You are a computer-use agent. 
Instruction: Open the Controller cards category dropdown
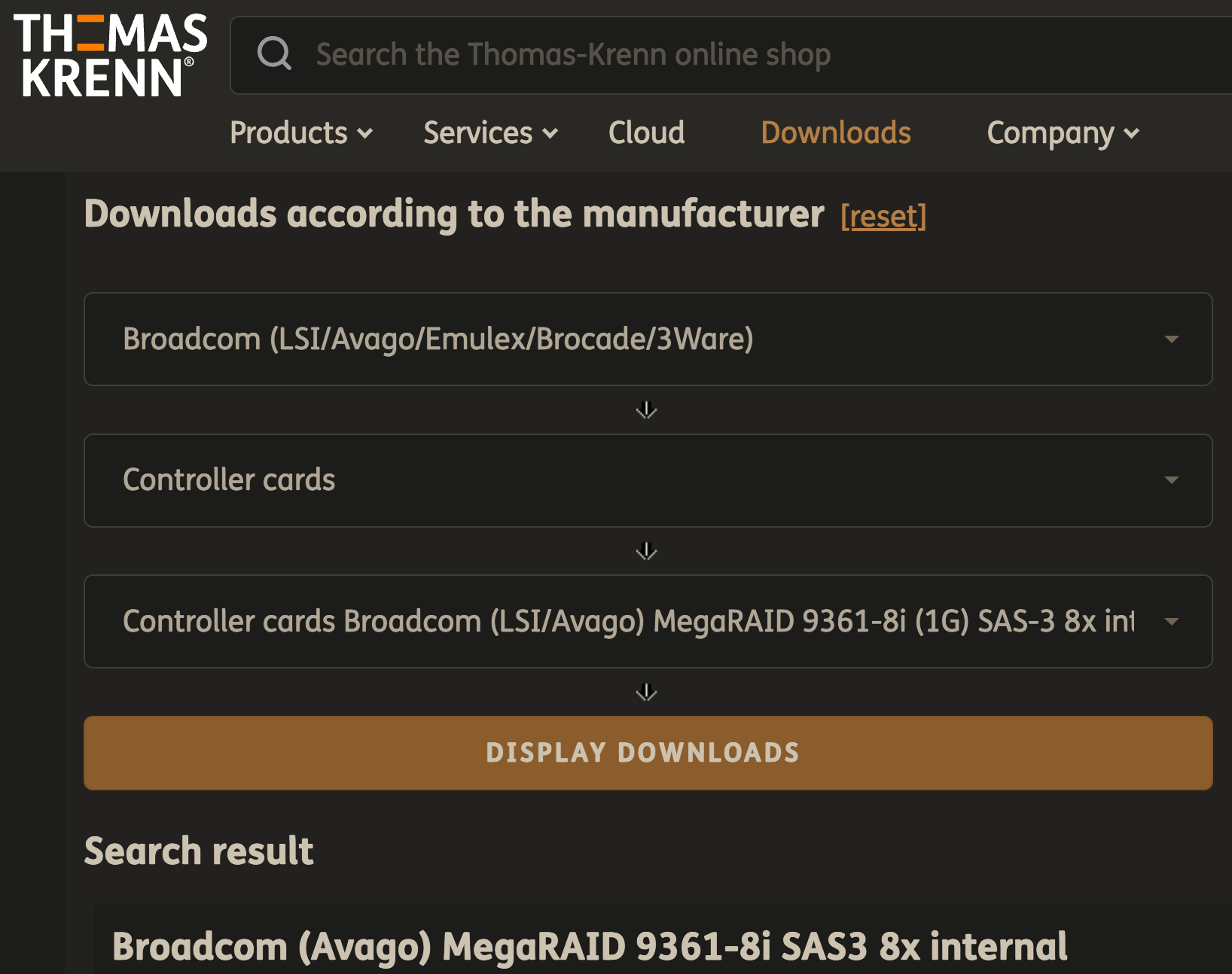click(x=648, y=480)
